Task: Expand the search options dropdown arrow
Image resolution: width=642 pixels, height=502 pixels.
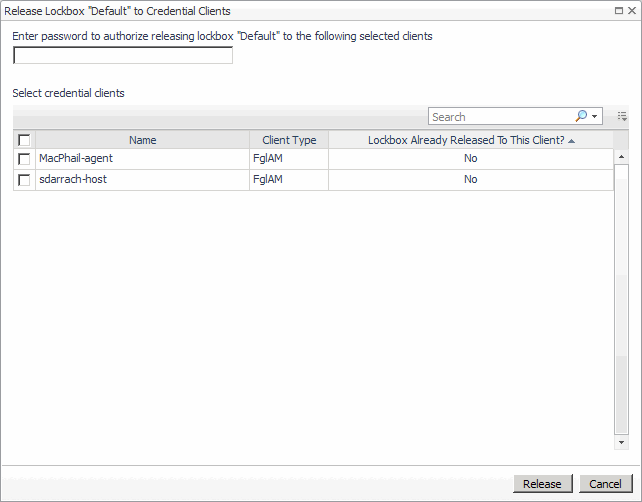Action: click(595, 117)
